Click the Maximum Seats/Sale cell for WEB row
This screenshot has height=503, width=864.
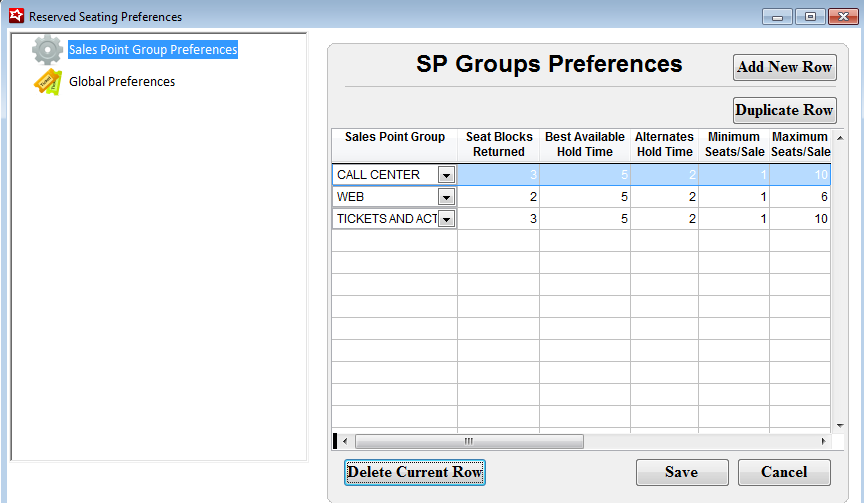800,197
